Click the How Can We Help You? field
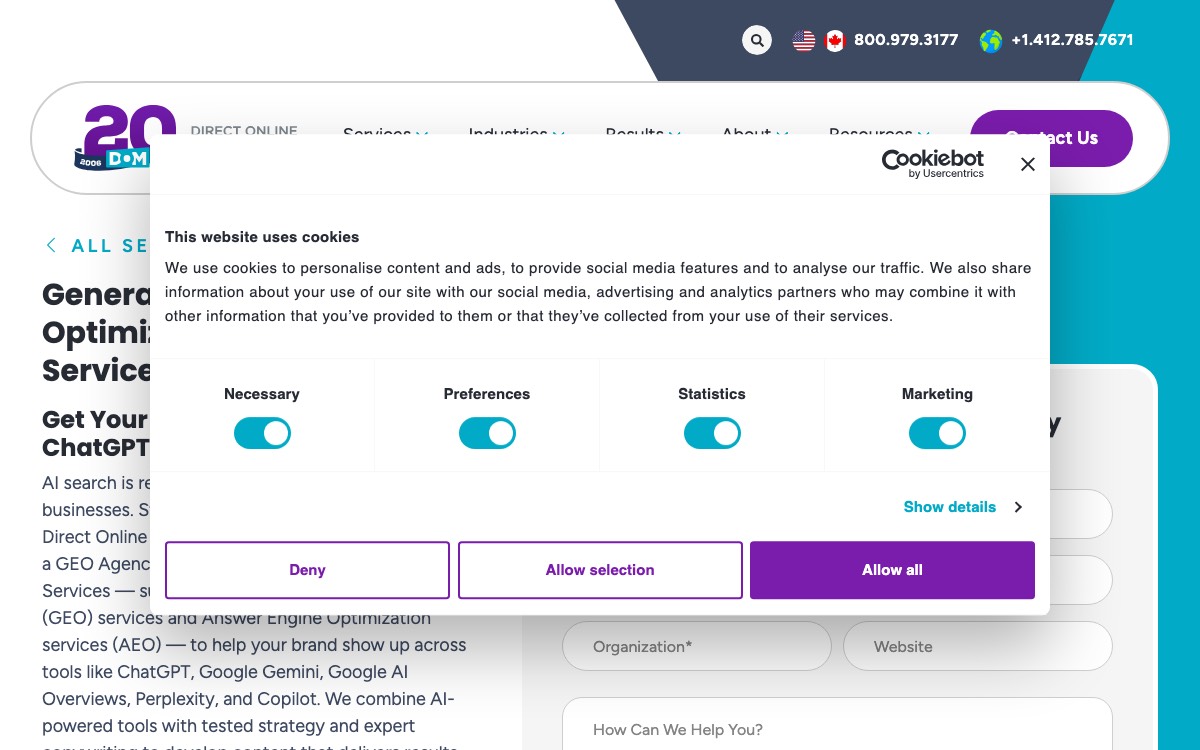 [x=837, y=724]
